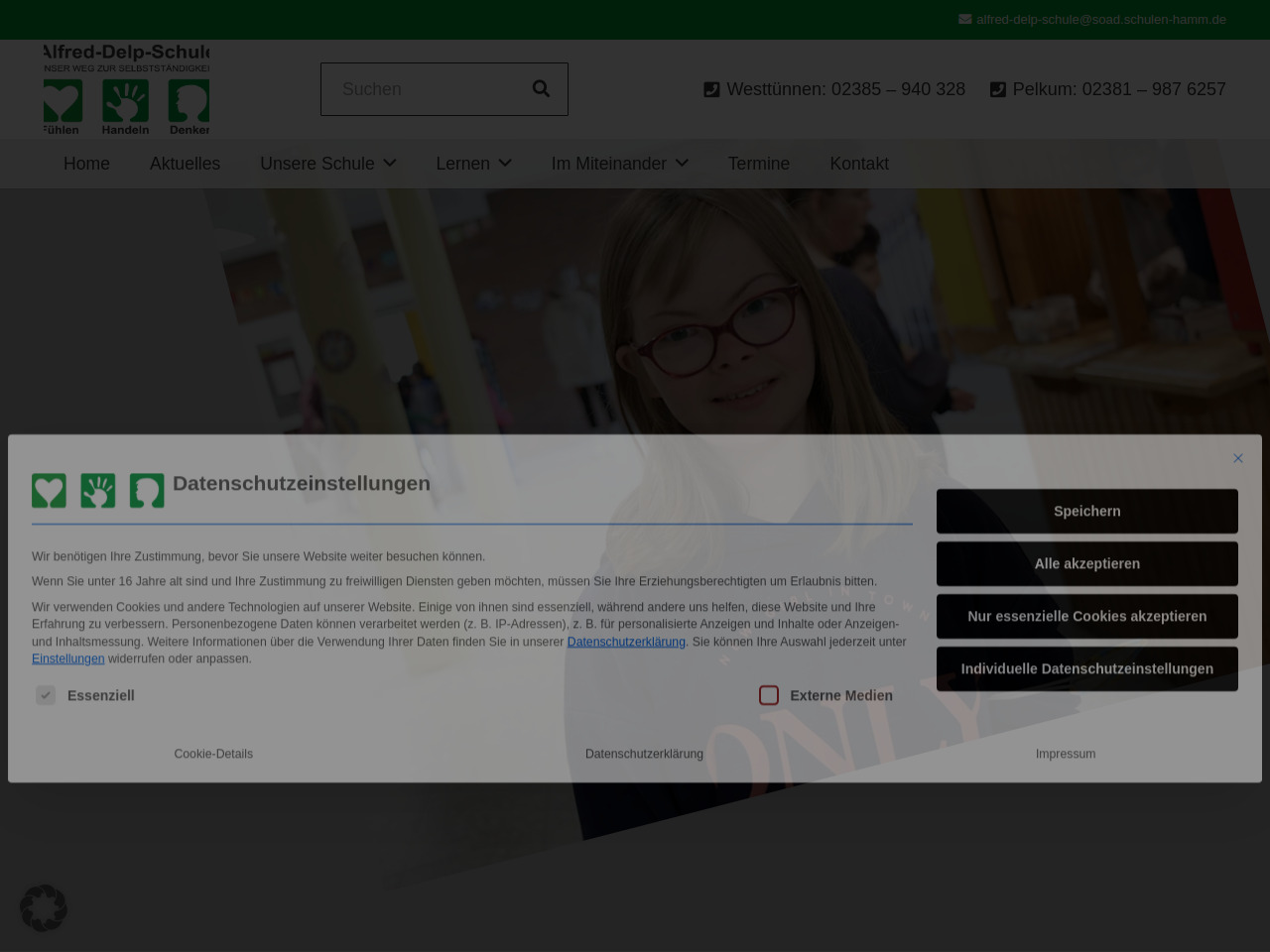Screen dimensions: 1270x952
Task: Click the Alfred-Delp-Schule header logo
Action: (x=126, y=89)
